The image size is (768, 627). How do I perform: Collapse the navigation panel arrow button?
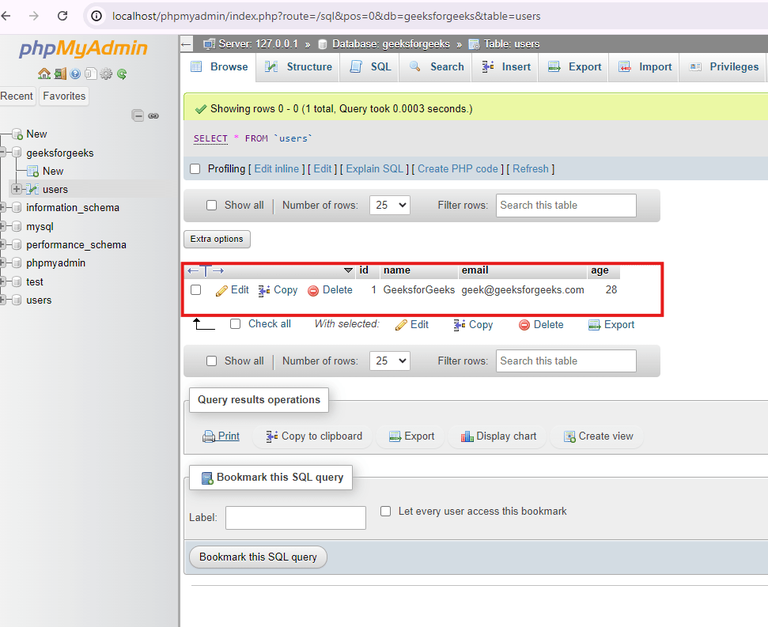tap(186, 44)
